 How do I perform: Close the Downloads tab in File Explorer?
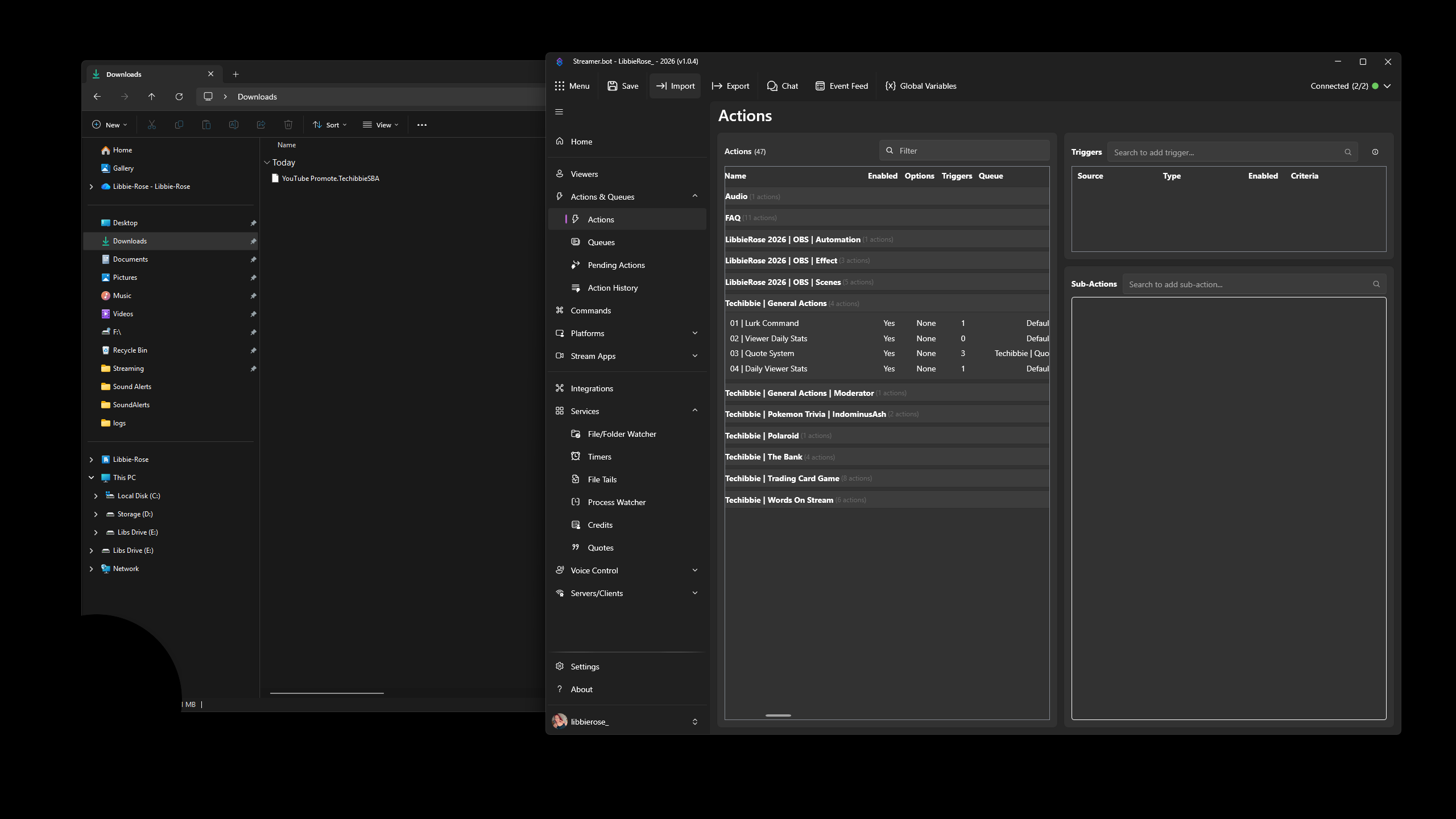(x=211, y=74)
